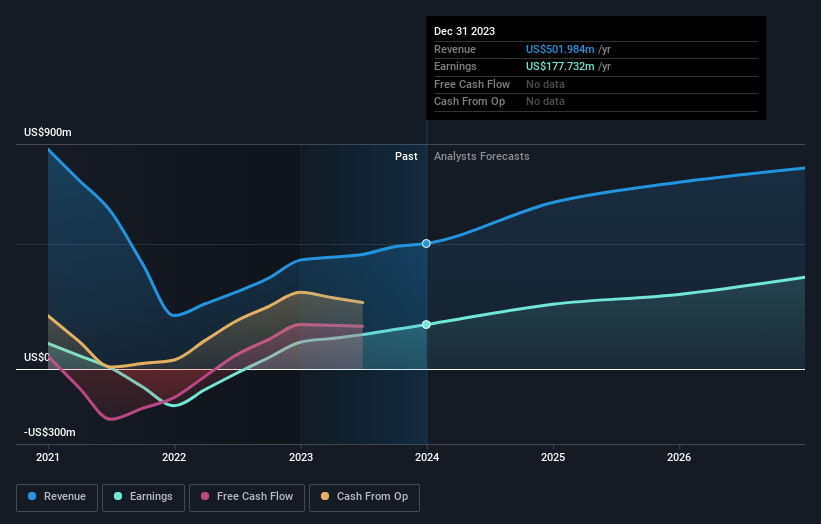Screen dimensions: 821x524
Task: Click the Free Cash Flow tooltip row
Action: tap(596, 84)
